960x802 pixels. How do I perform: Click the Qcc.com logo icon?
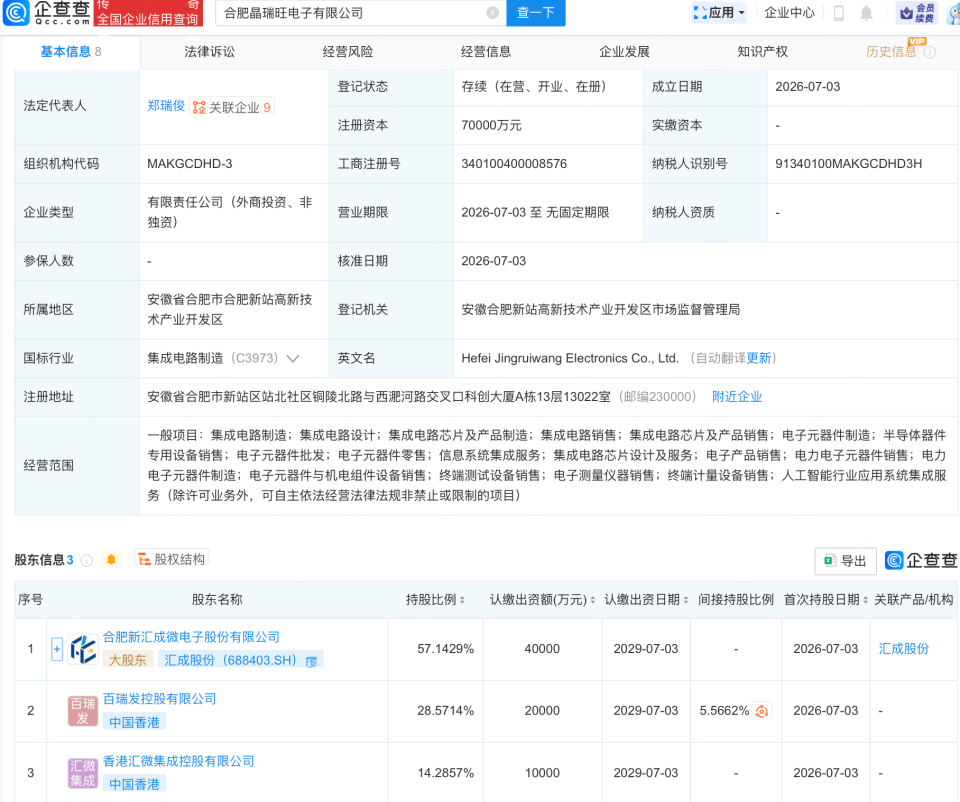(16, 13)
